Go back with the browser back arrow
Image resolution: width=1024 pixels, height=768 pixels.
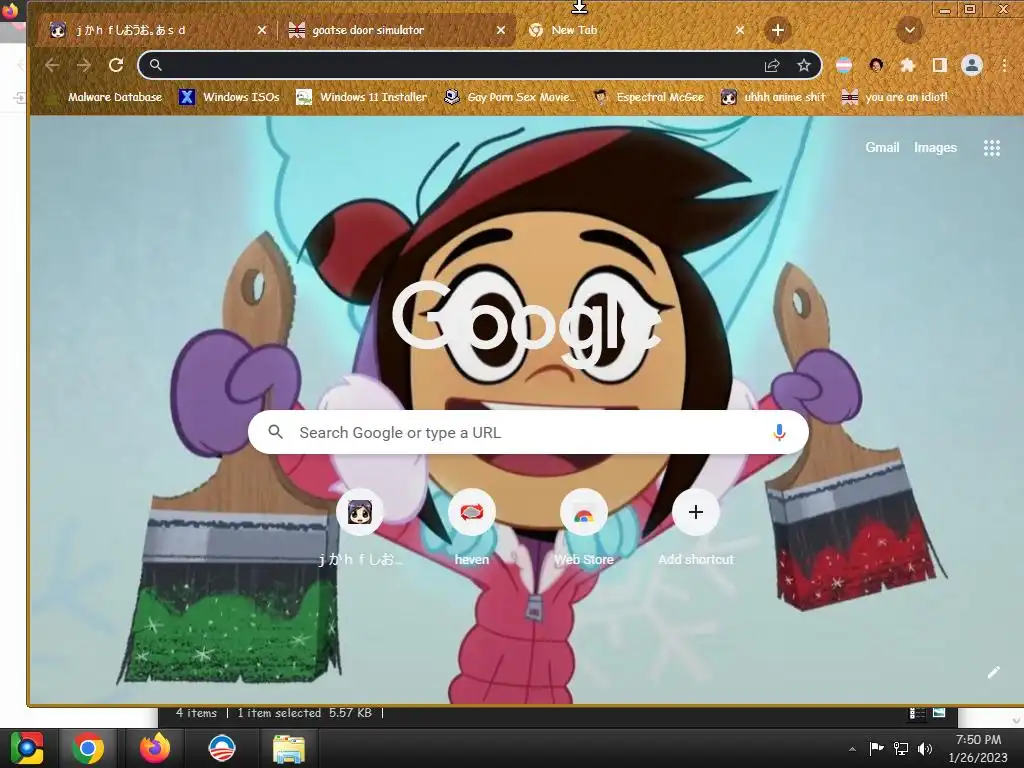coord(52,65)
